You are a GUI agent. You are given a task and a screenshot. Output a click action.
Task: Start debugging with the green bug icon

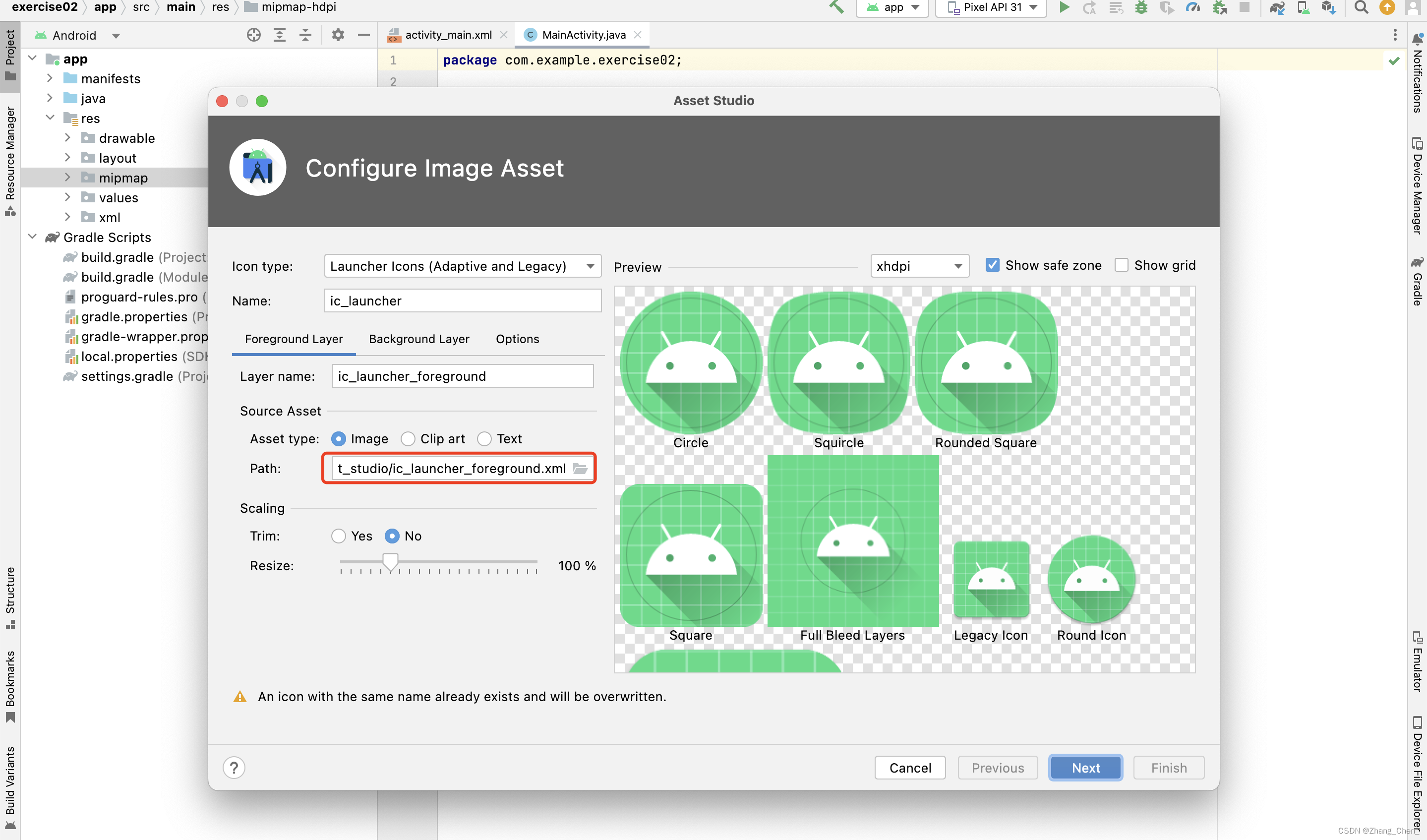point(1141,7)
